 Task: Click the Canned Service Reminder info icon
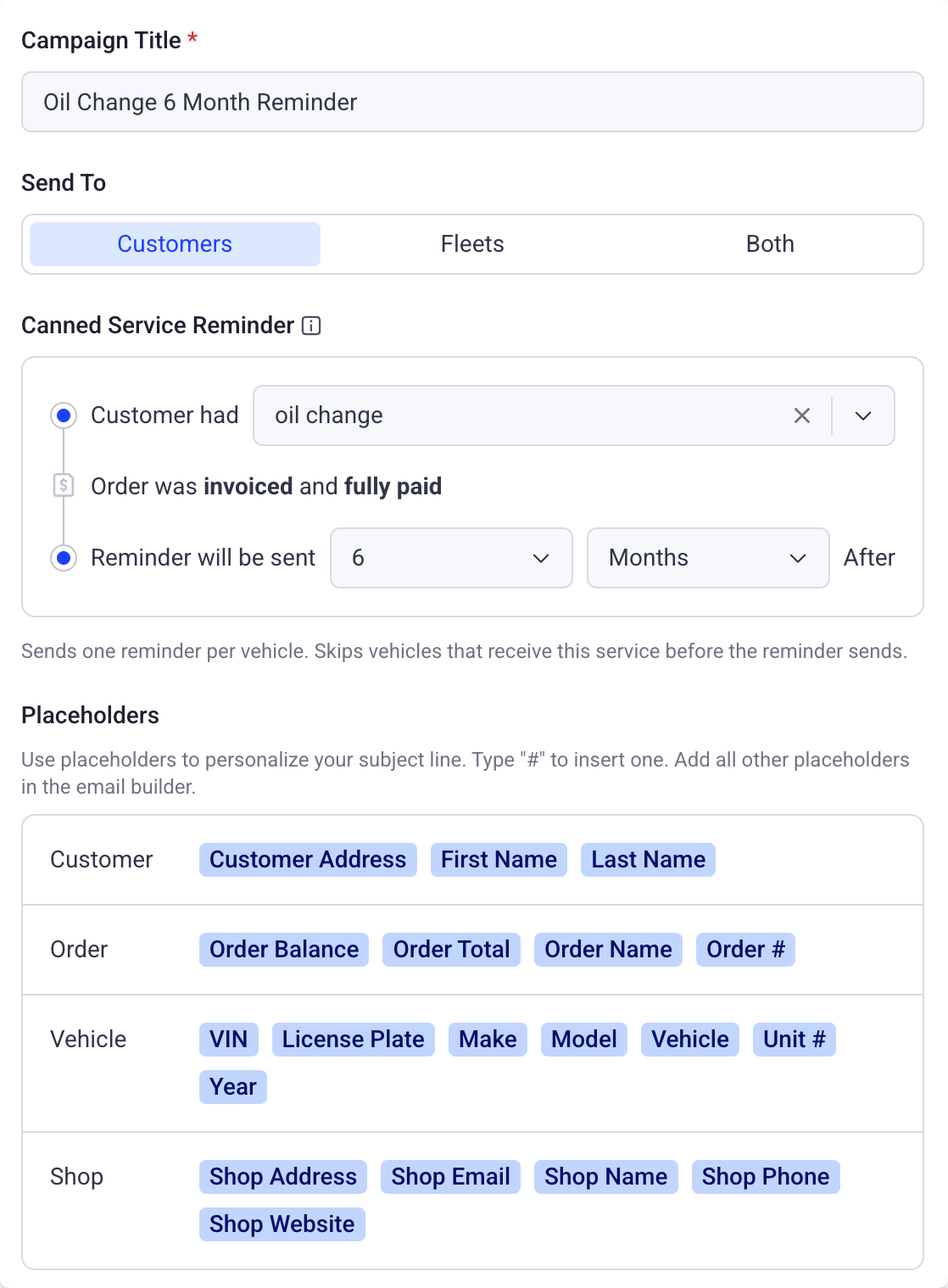(311, 326)
